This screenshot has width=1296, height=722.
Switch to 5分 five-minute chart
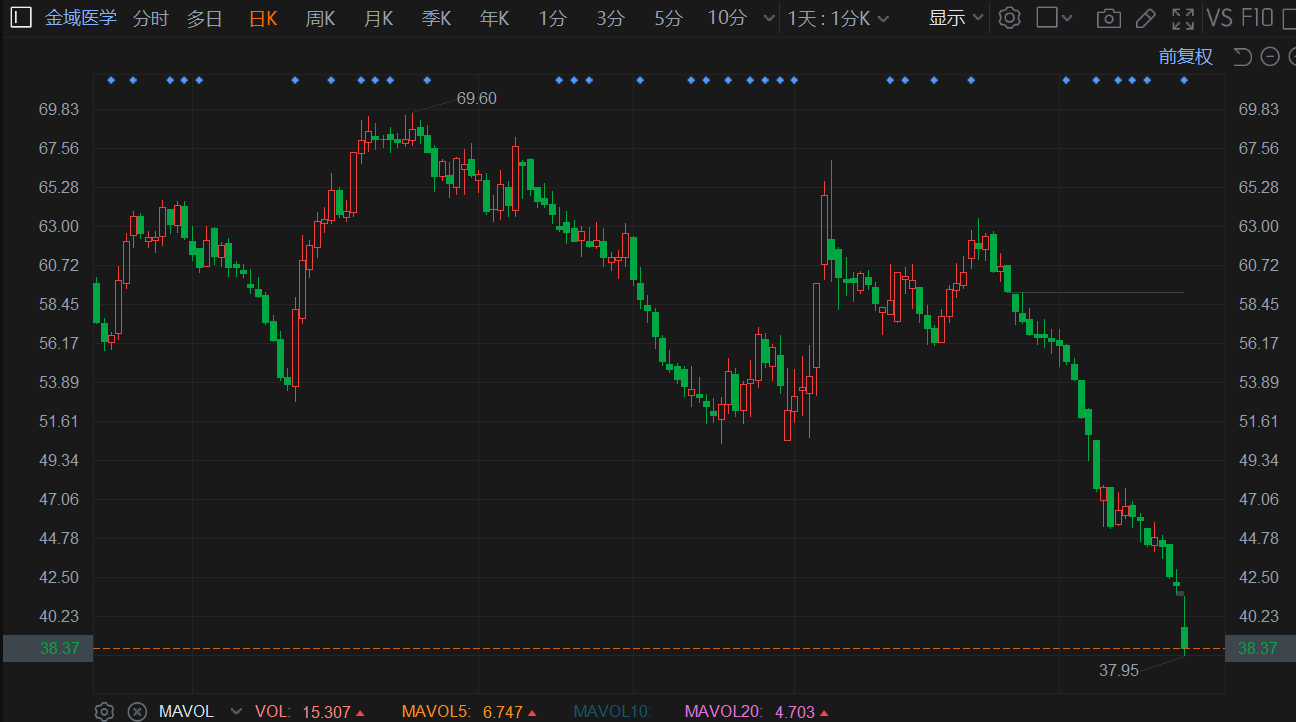(x=668, y=18)
